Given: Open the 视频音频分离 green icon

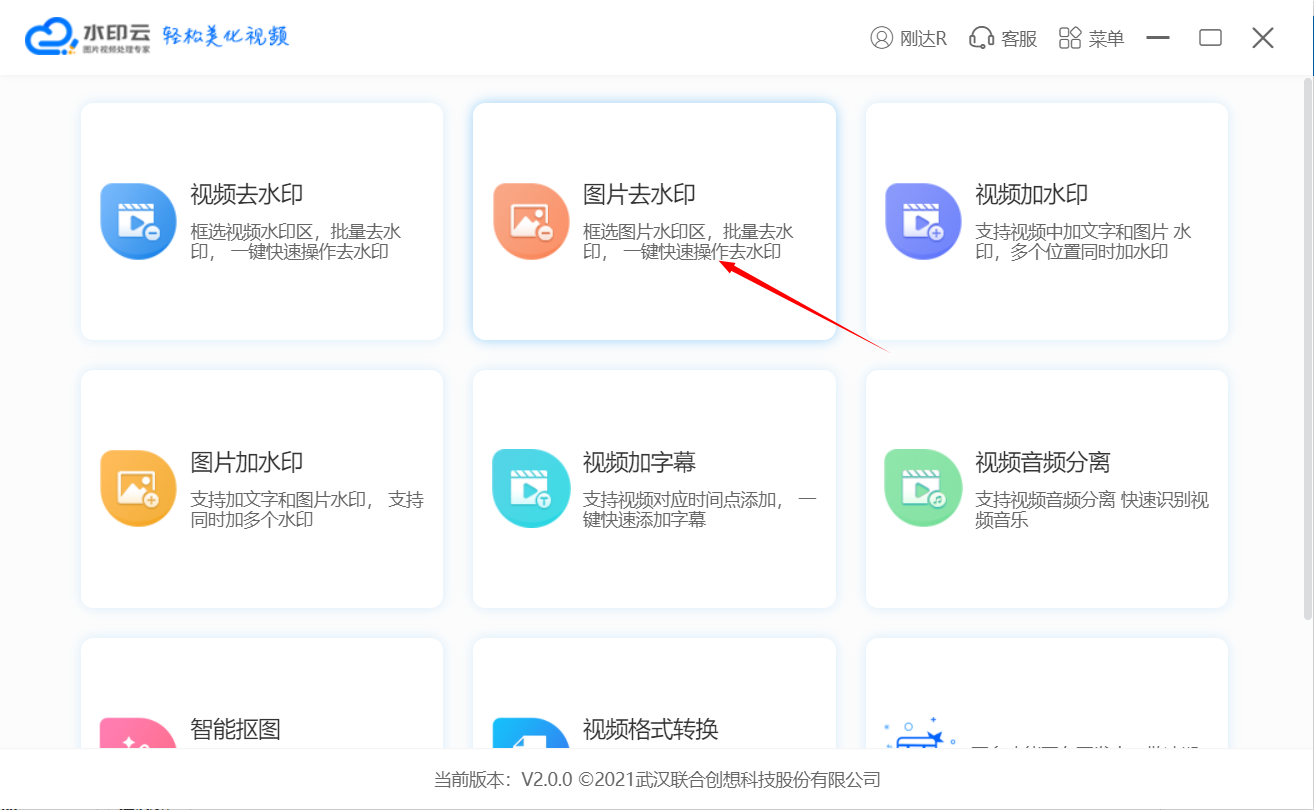Looking at the screenshot, I should tap(923, 488).
